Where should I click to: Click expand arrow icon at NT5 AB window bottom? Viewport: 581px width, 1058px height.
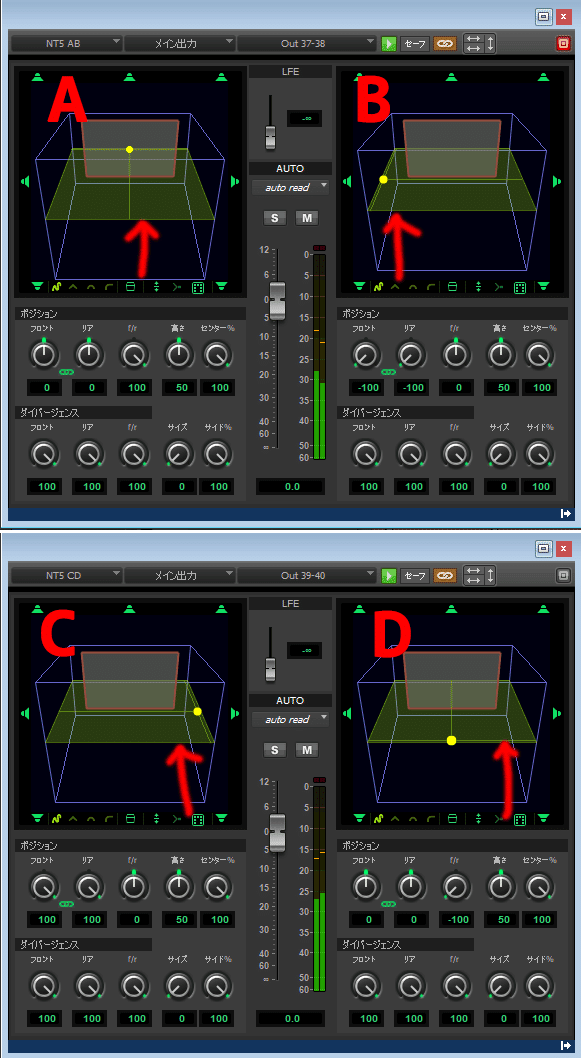[x=565, y=513]
